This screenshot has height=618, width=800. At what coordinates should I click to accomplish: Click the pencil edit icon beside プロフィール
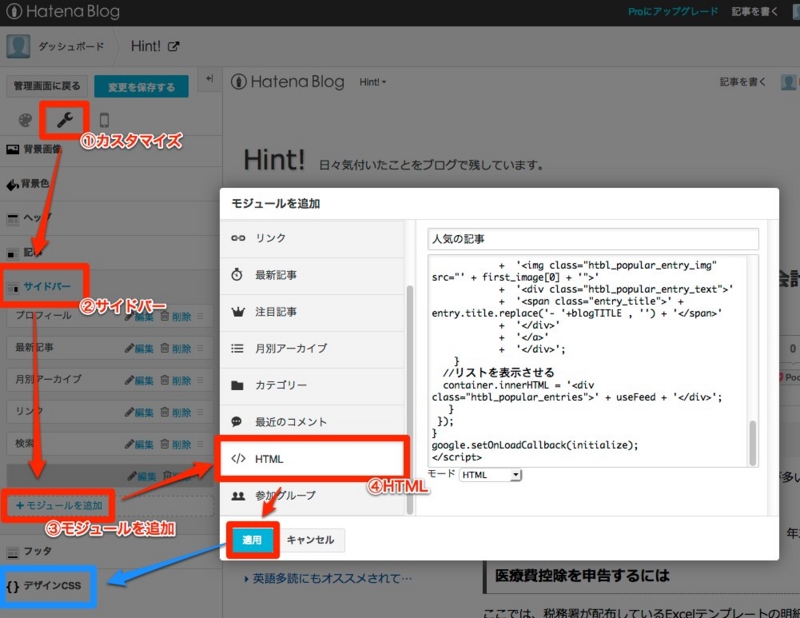(130, 319)
